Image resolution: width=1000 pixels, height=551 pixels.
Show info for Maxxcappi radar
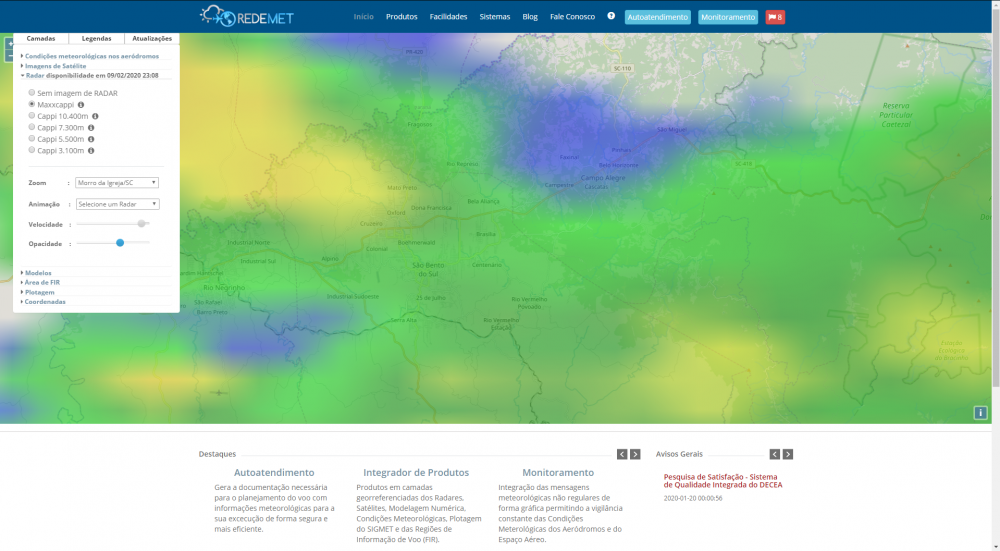[81, 104]
